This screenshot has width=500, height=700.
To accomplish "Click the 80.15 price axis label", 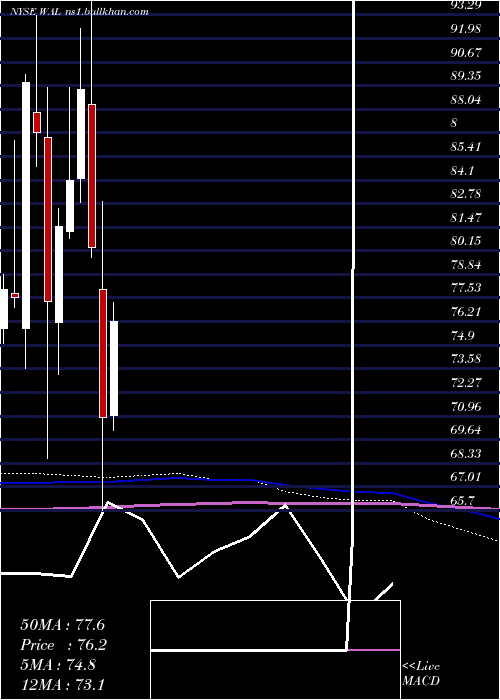I will click(466, 241).
